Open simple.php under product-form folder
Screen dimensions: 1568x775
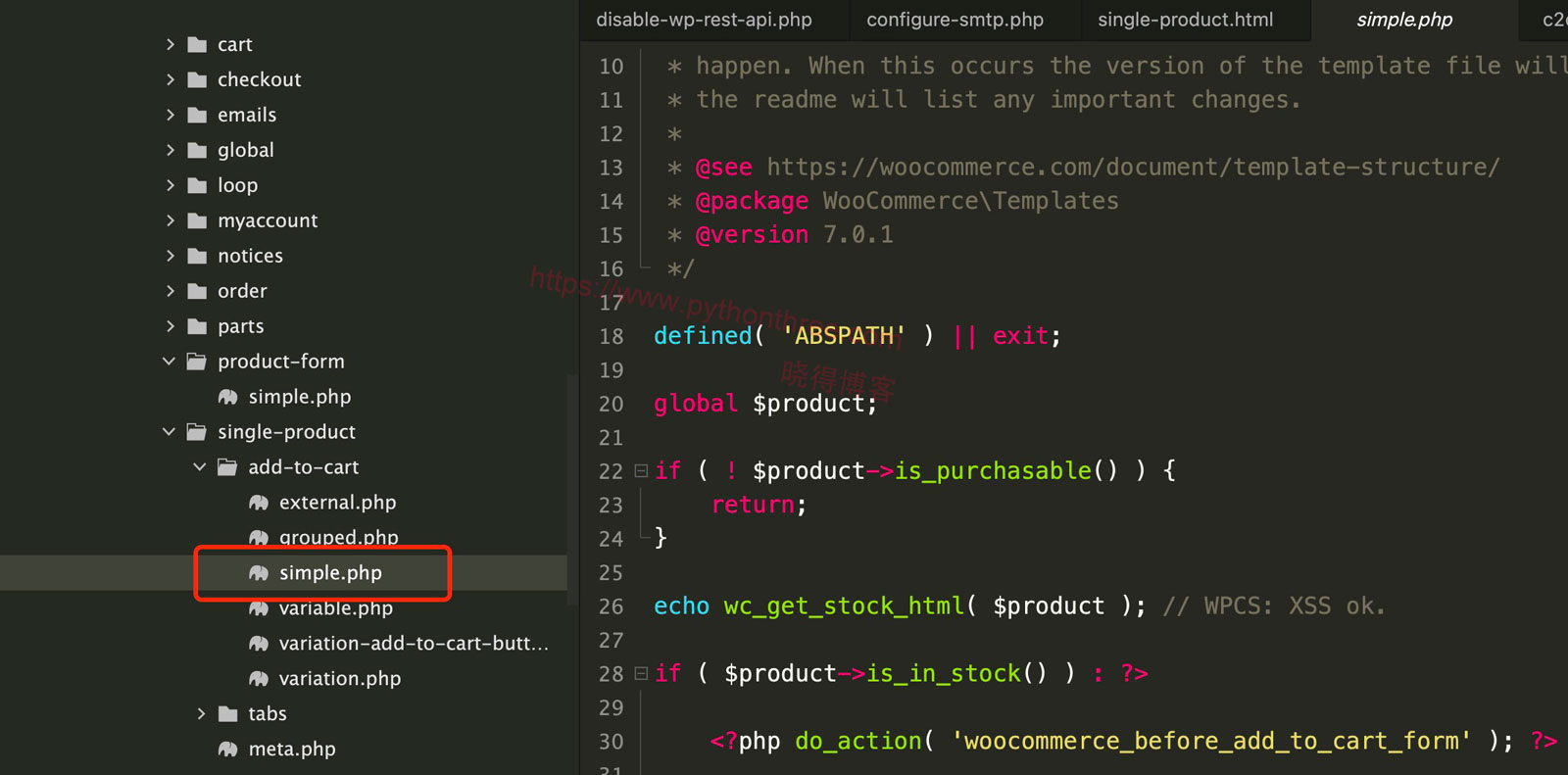299,397
